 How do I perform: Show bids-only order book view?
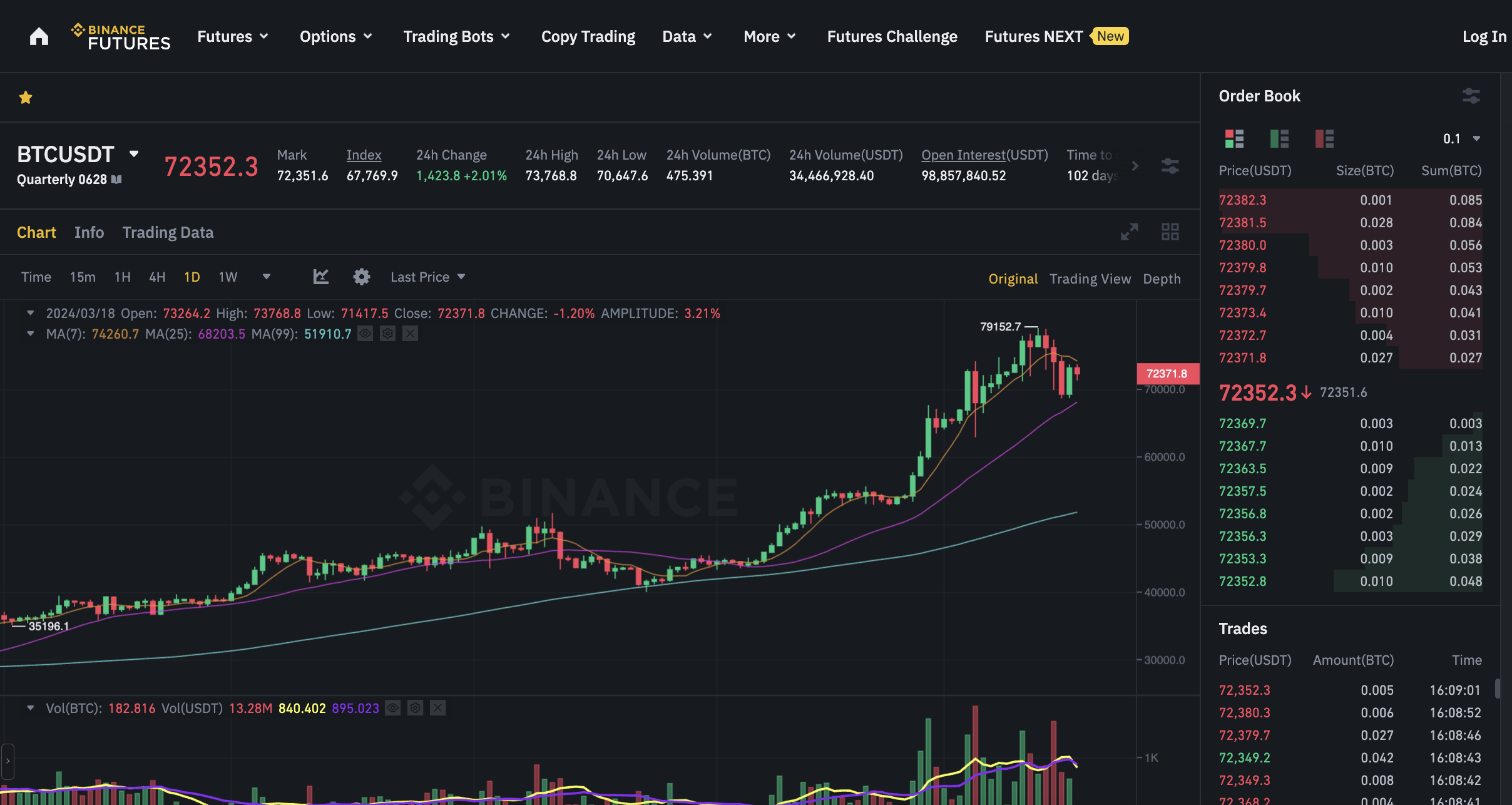(1279, 138)
